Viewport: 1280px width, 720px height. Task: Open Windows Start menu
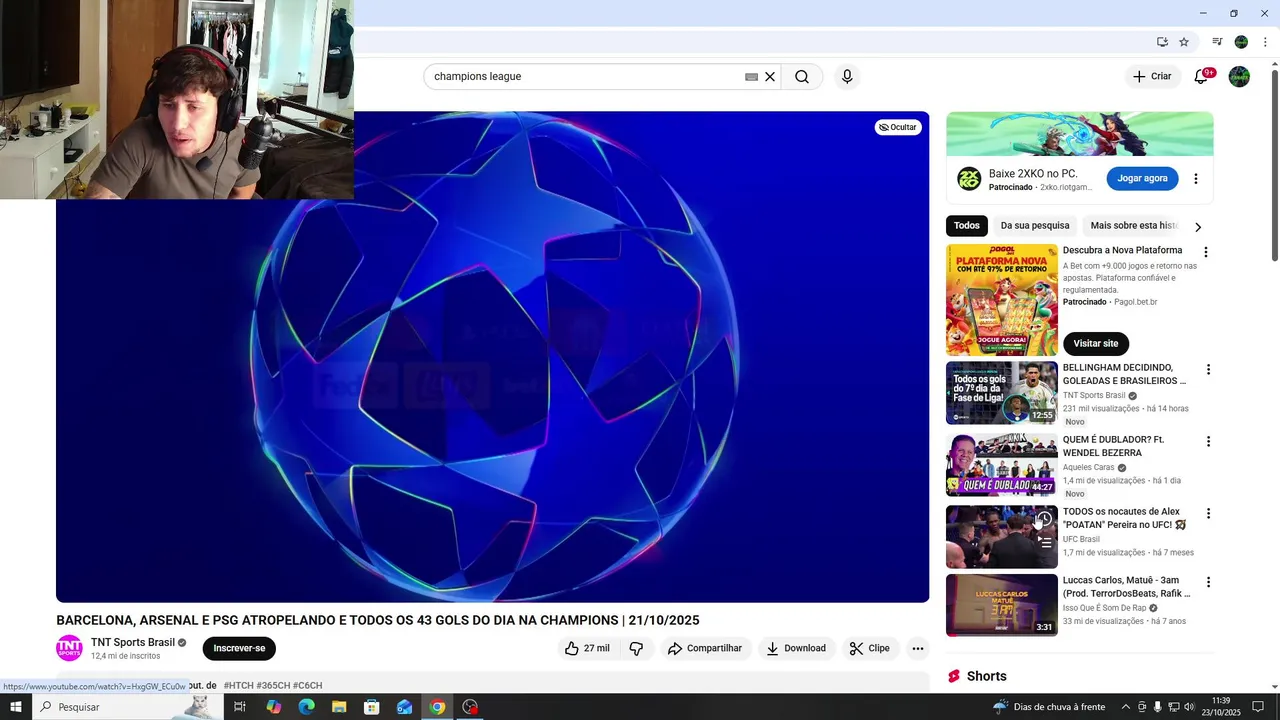[15, 707]
